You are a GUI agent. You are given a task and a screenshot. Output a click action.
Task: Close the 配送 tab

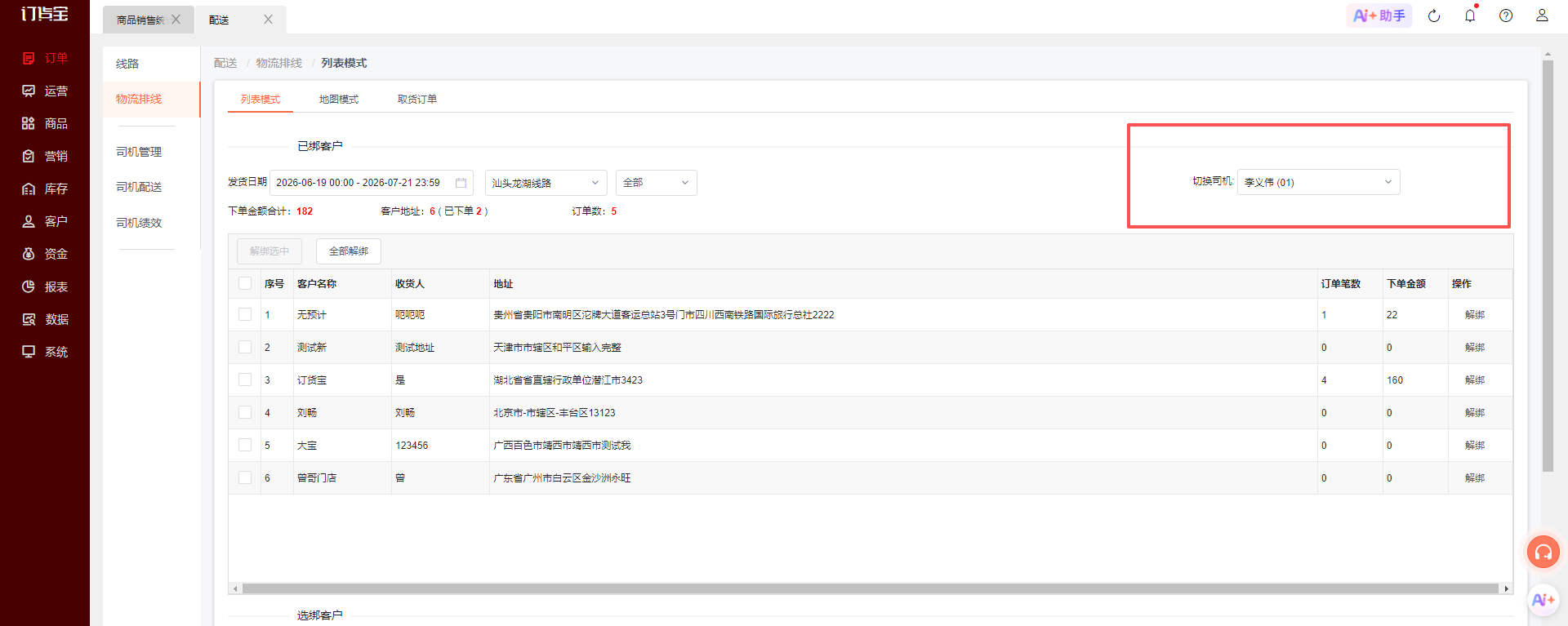pyautogui.click(x=268, y=20)
